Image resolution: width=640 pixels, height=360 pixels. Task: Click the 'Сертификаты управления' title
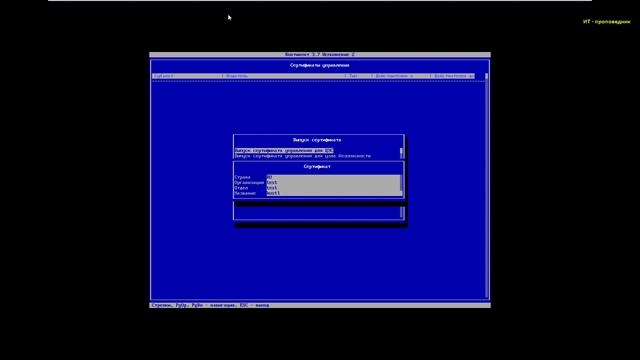(320, 65)
